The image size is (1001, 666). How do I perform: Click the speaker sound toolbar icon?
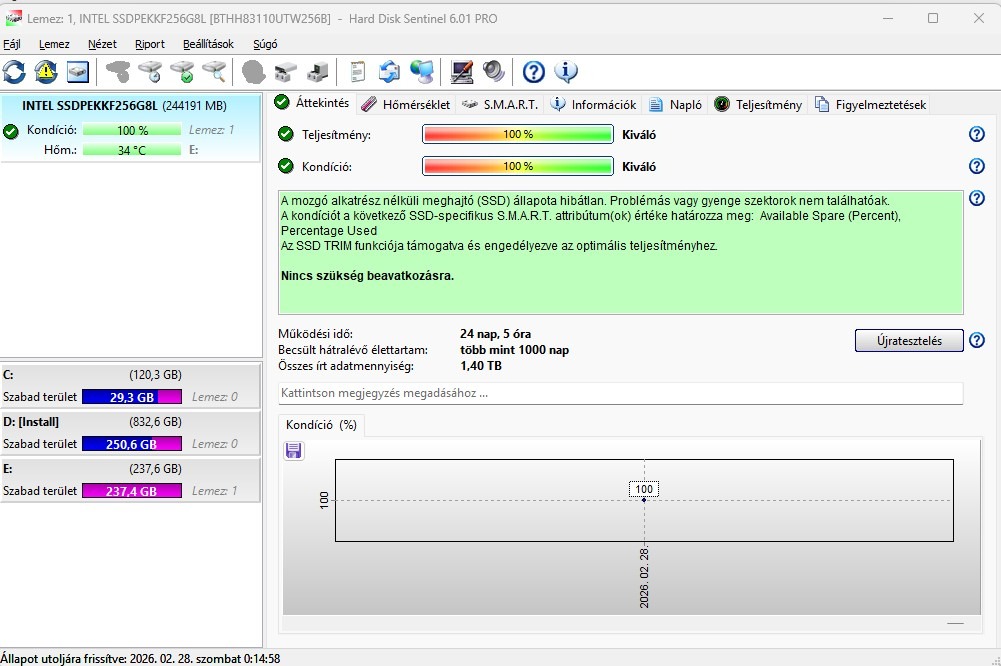click(x=493, y=72)
